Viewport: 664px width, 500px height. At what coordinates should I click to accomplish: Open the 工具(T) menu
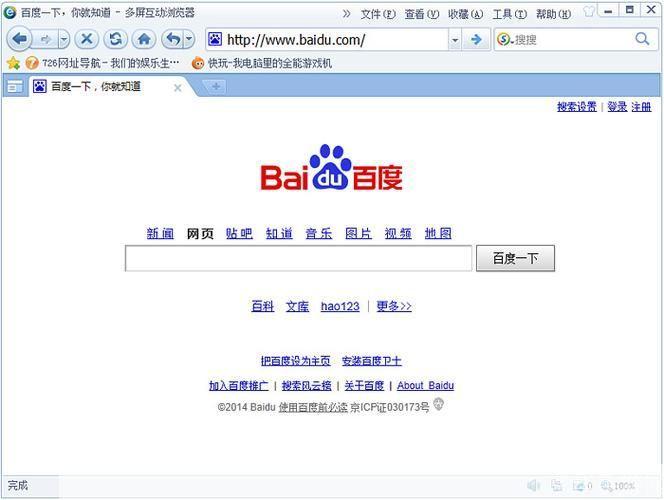[x=510, y=14]
